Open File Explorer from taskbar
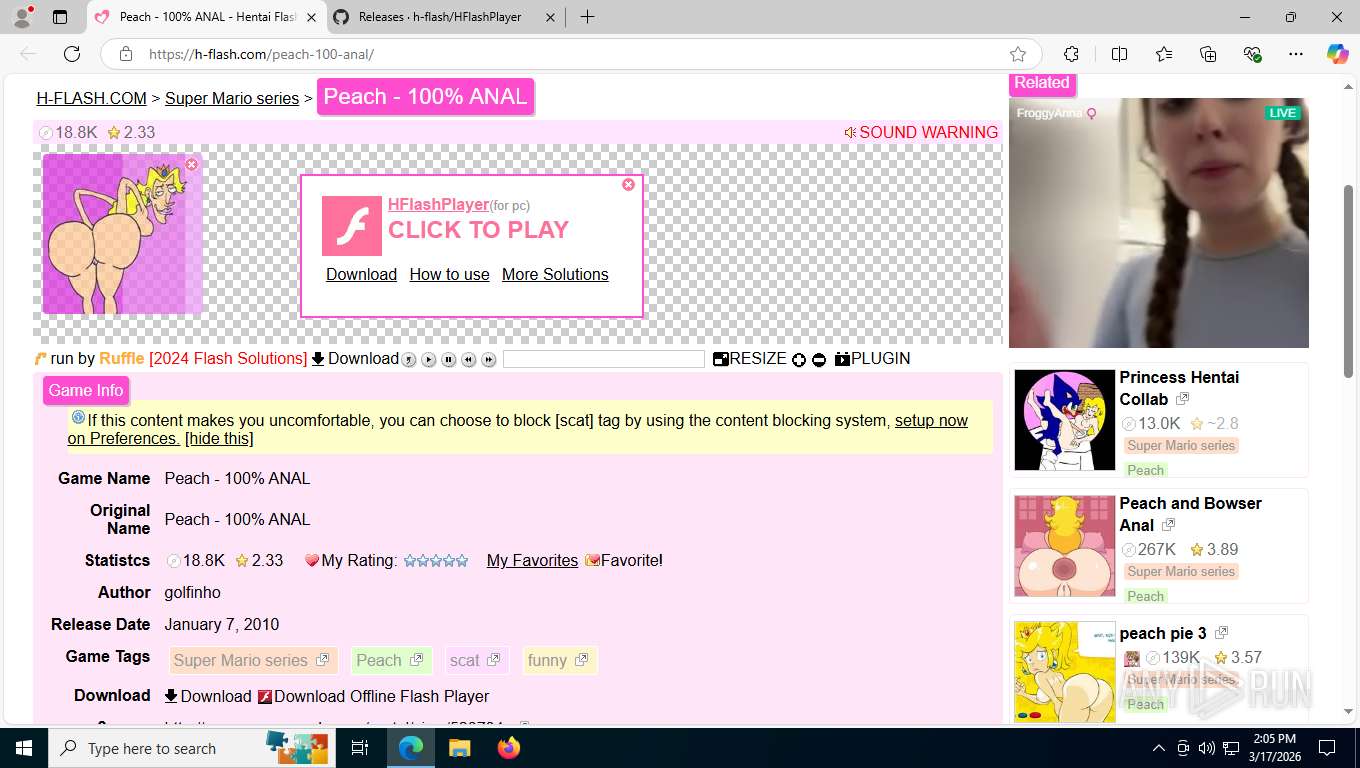 coord(459,748)
